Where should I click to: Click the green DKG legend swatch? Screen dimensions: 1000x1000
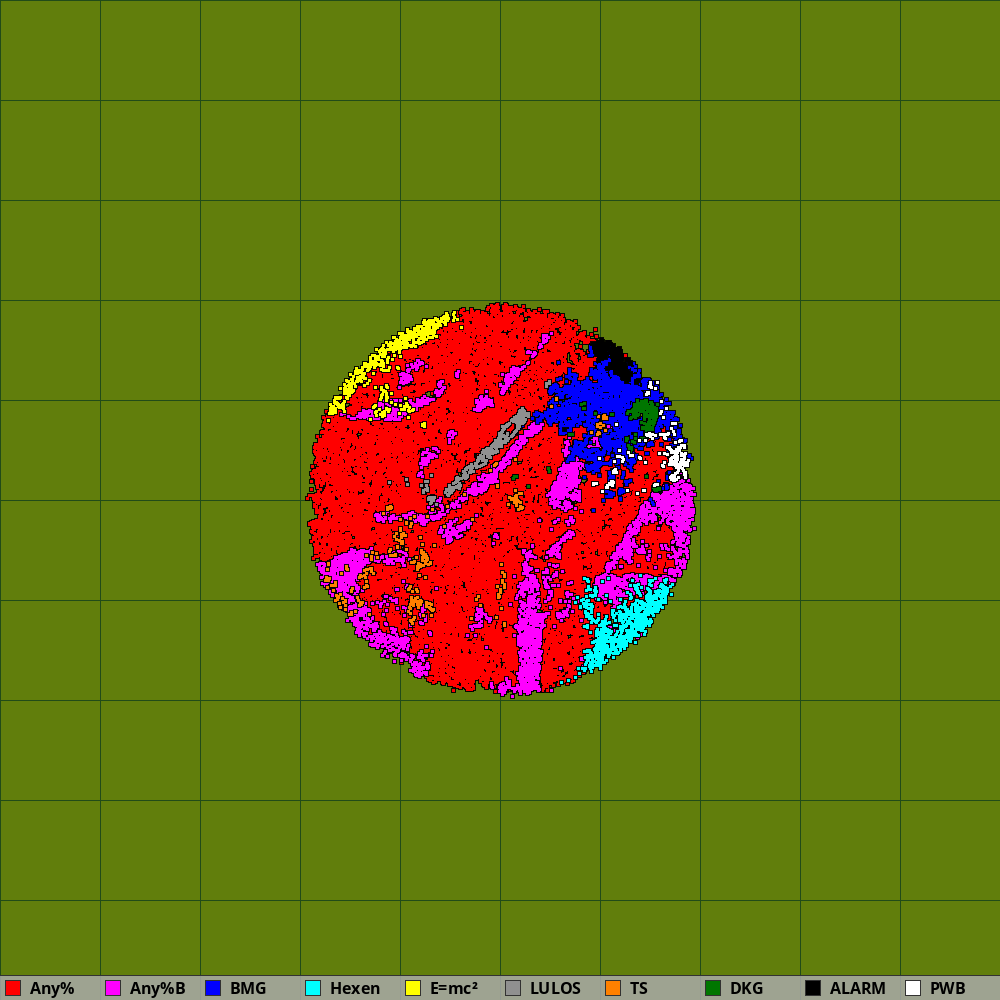tap(713, 988)
